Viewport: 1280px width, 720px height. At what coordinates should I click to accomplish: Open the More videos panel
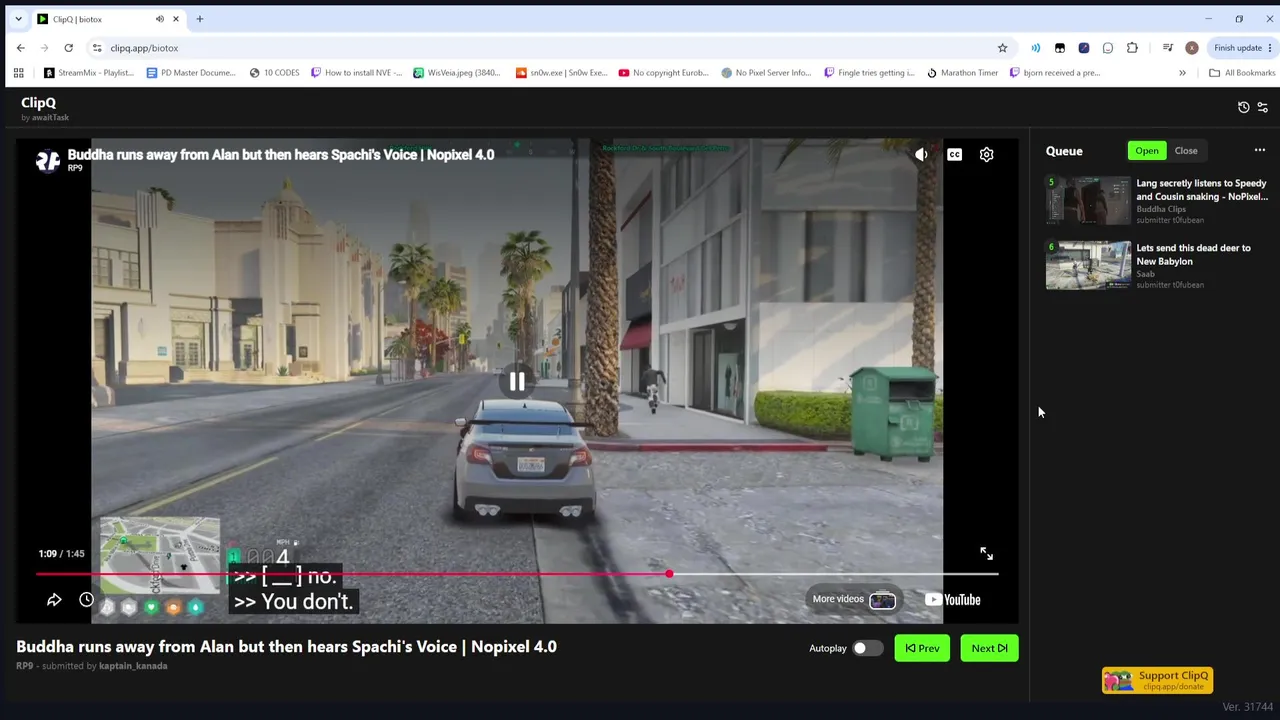[x=854, y=599]
